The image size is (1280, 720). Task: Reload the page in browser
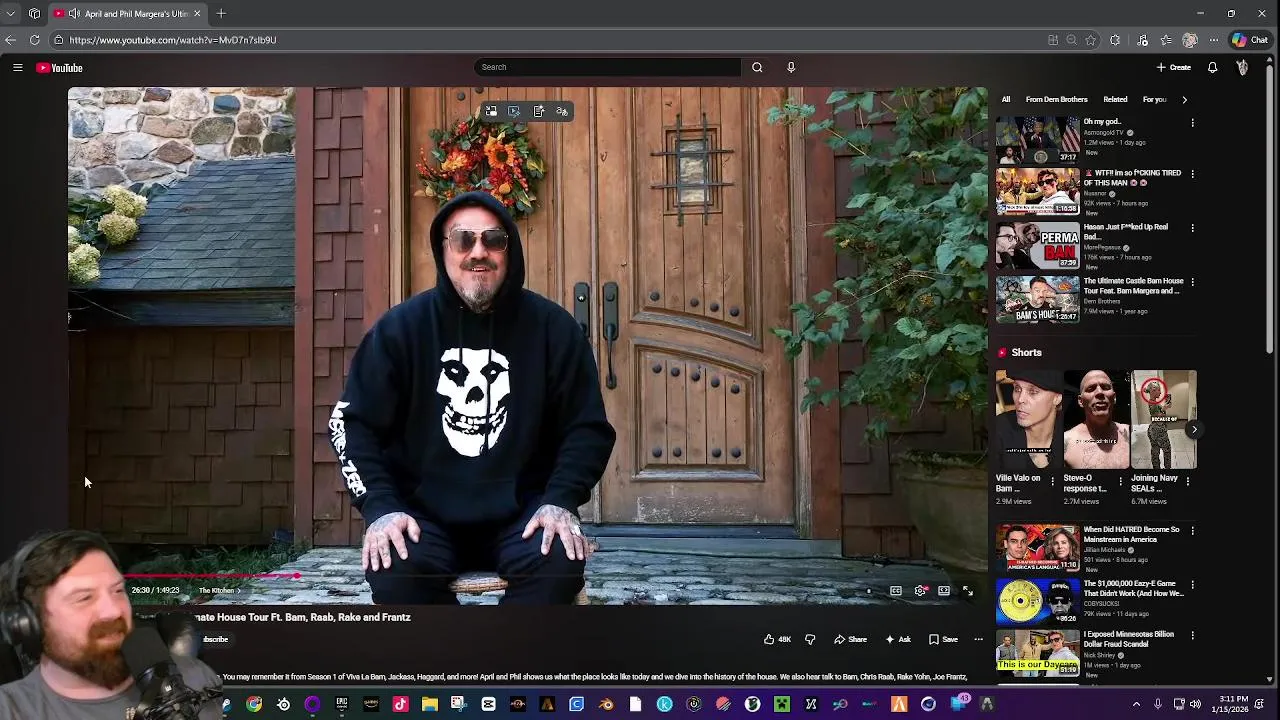[x=34, y=40]
